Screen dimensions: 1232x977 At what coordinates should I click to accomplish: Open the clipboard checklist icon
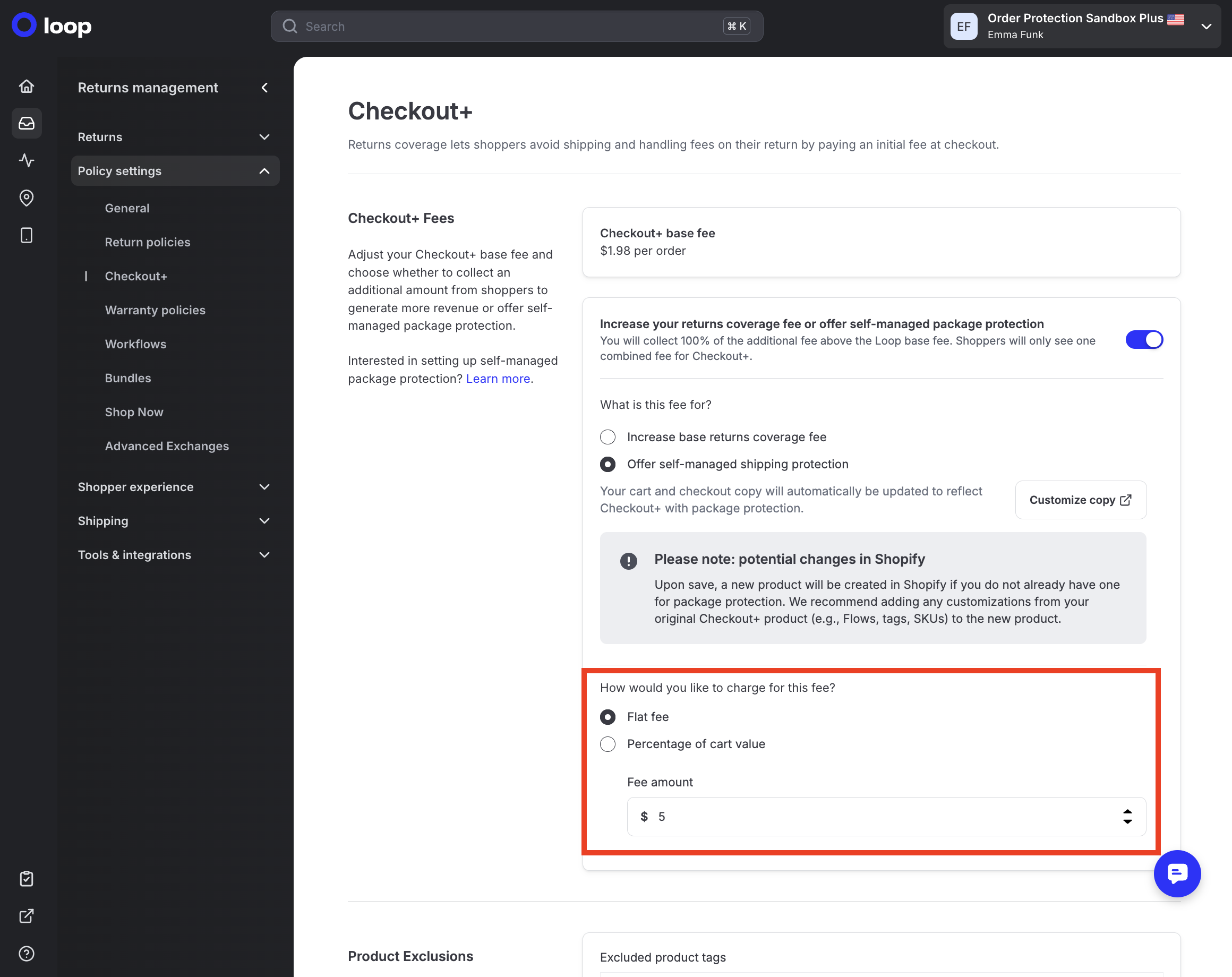pos(26,879)
